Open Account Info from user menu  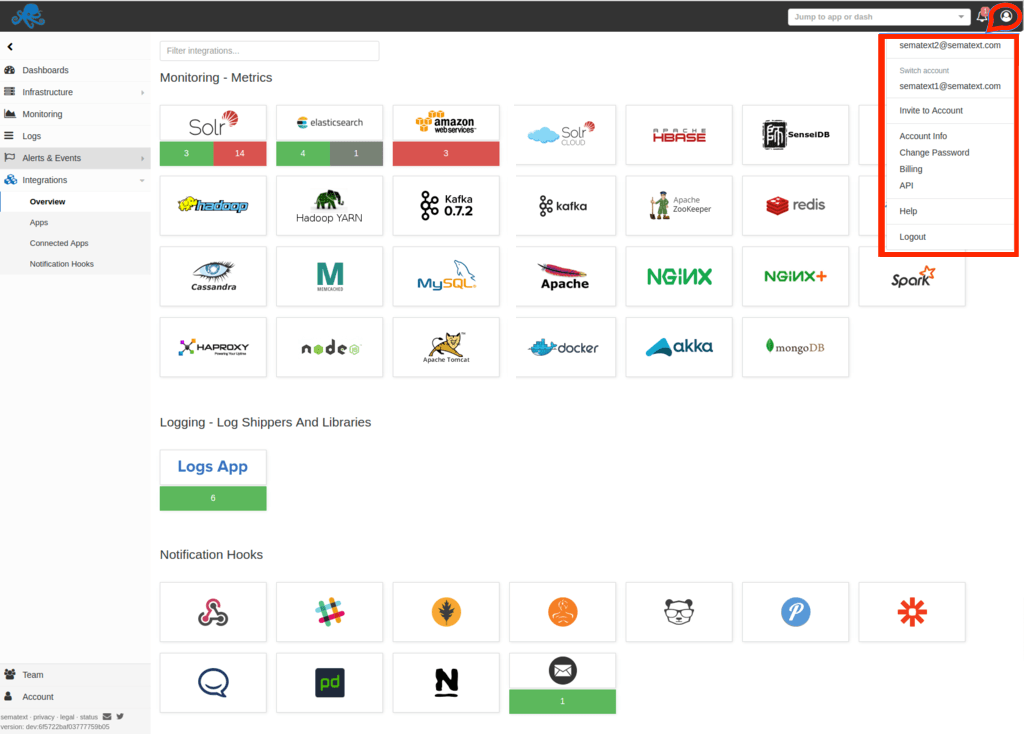pyautogui.click(x=923, y=136)
